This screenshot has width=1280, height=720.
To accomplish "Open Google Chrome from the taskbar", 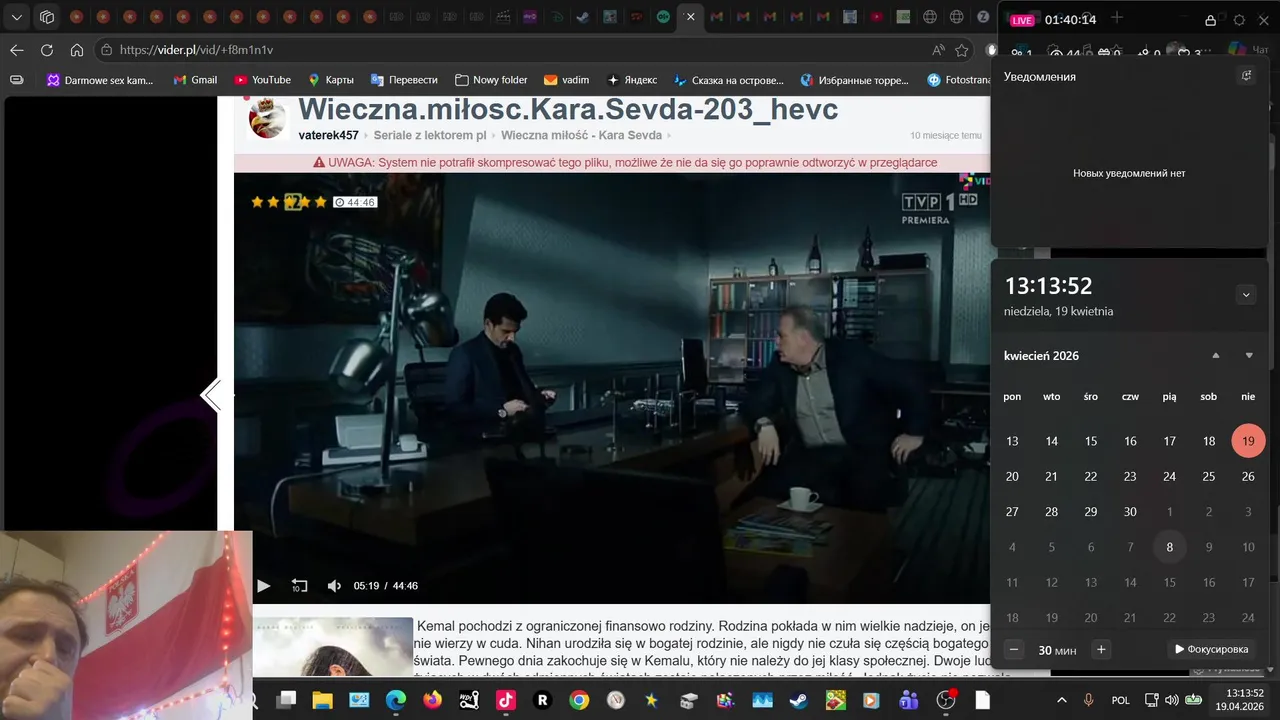I will (579, 700).
